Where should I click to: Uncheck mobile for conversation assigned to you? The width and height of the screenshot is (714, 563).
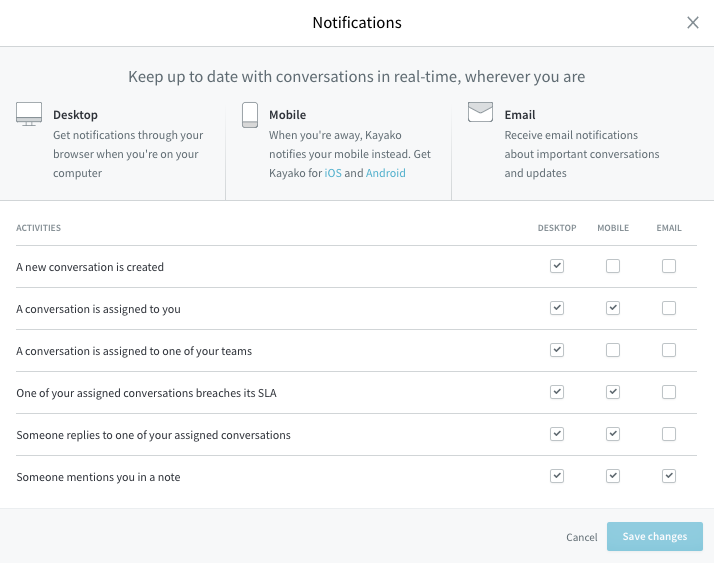613,308
